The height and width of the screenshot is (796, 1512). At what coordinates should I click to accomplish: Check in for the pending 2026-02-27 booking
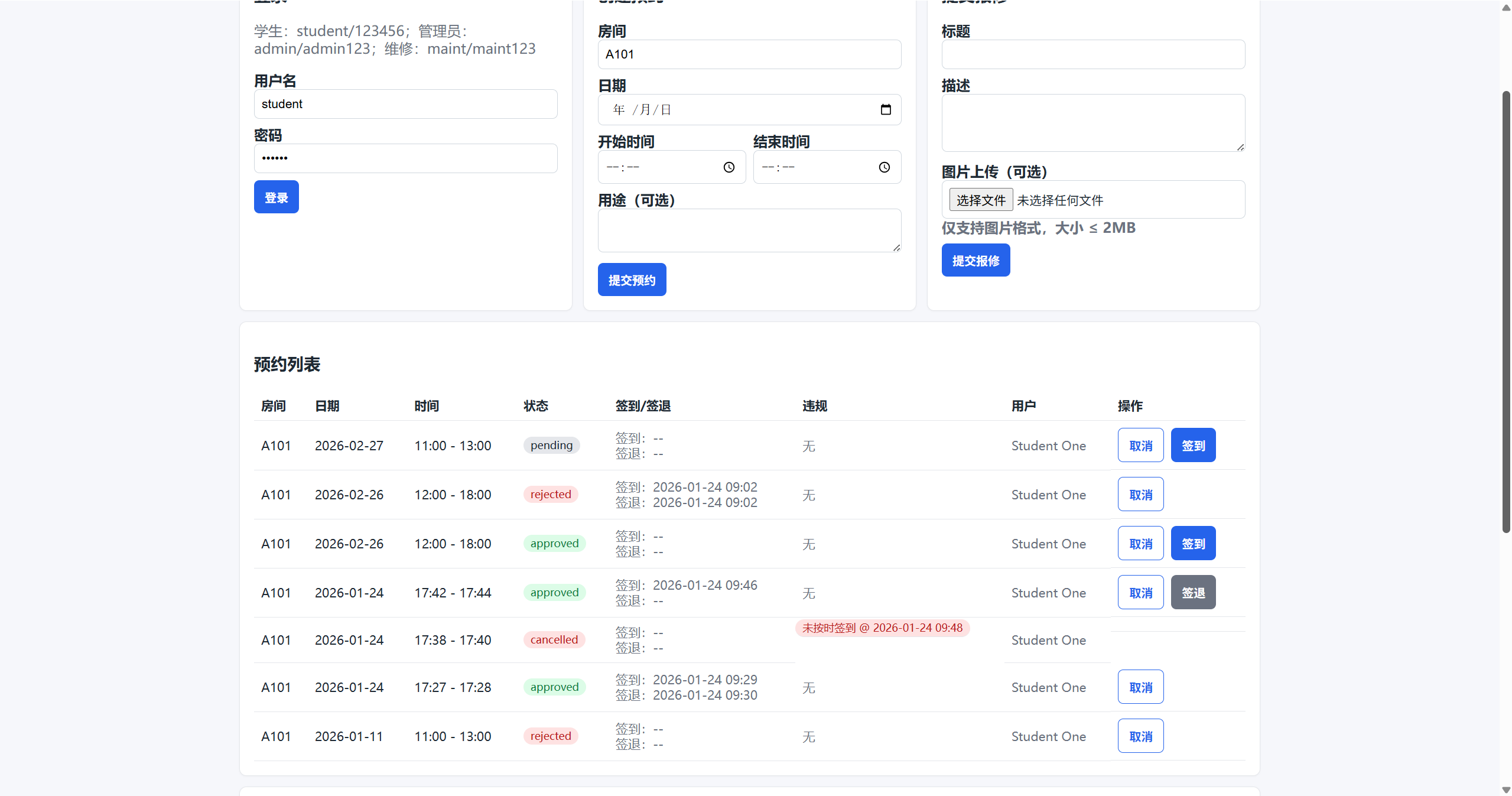click(x=1192, y=445)
